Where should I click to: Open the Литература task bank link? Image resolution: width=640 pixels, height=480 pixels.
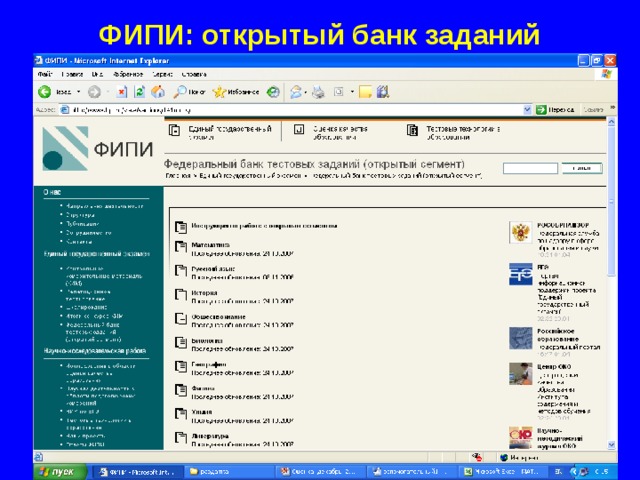click(x=210, y=436)
